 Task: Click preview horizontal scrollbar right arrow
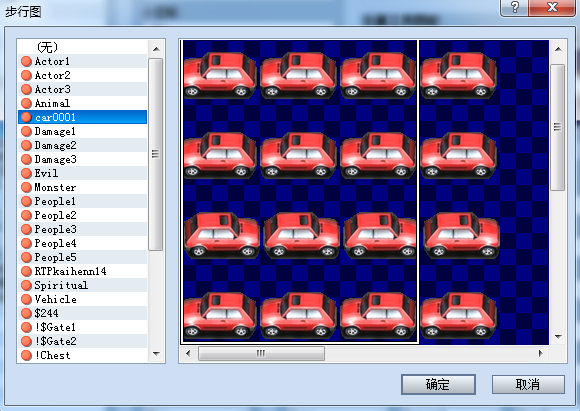point(540,353)
